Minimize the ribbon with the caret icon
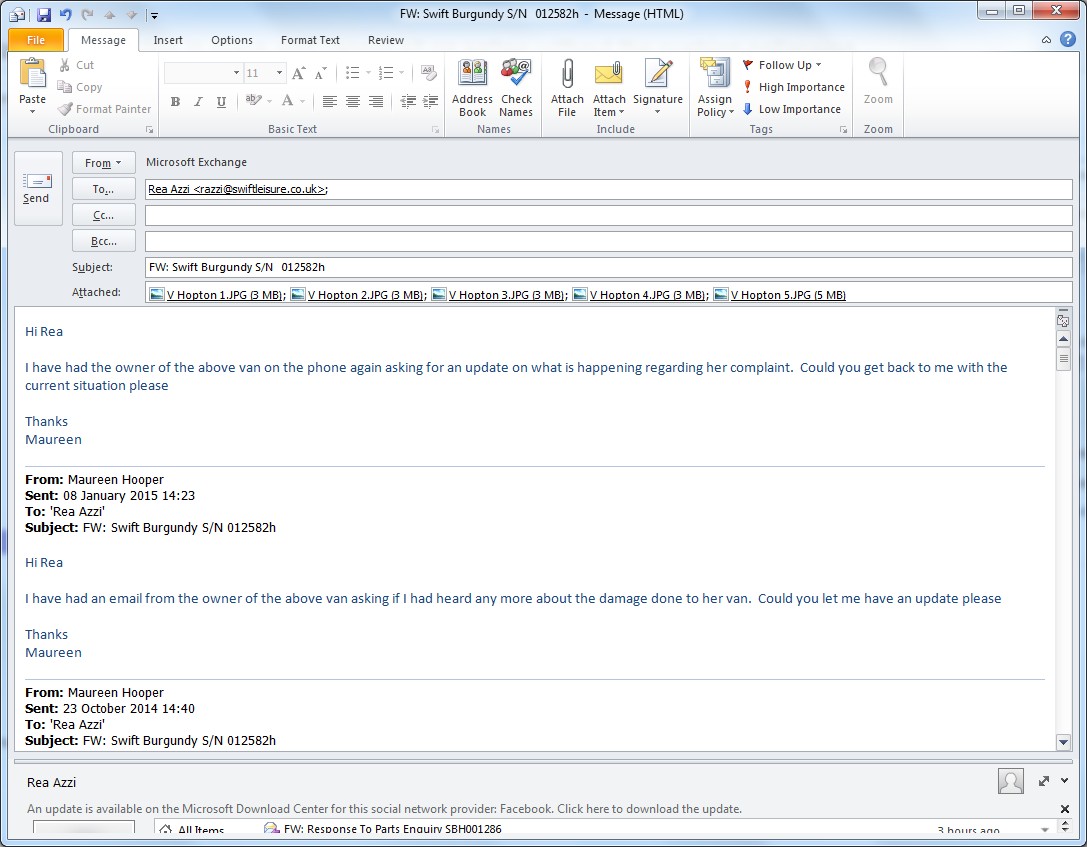Screen dimensions: 1087x847 click(1046, 40)
